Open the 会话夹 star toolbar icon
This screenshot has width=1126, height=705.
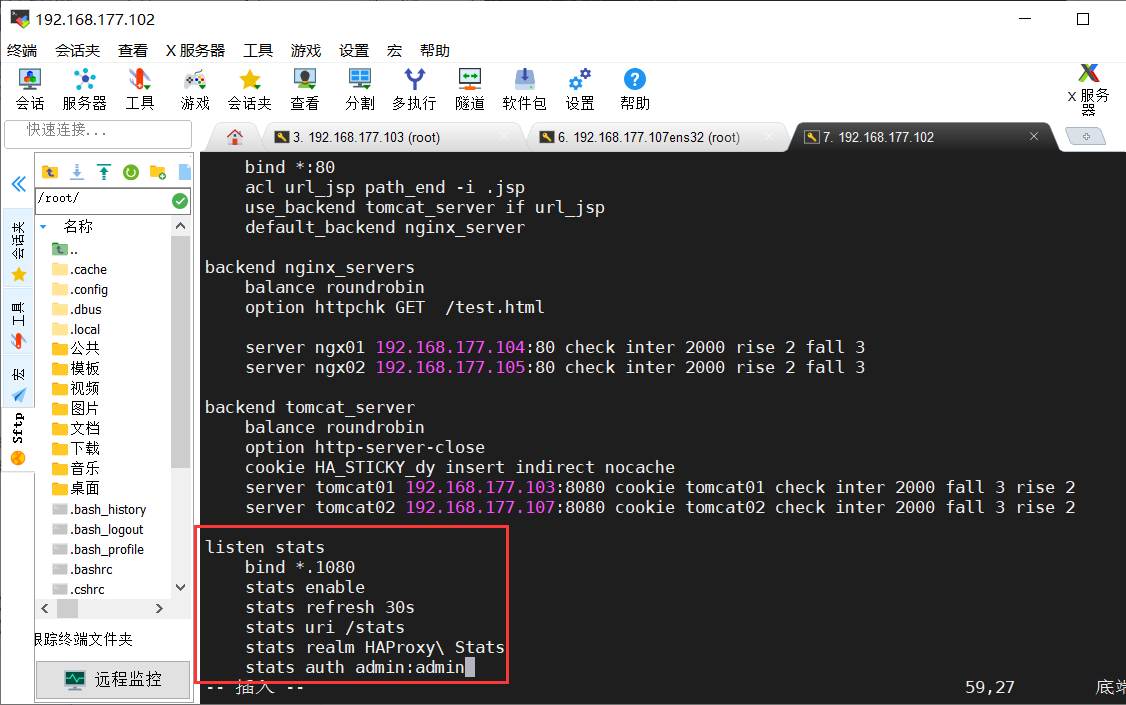pyautogui.click(x=249, y=89)
